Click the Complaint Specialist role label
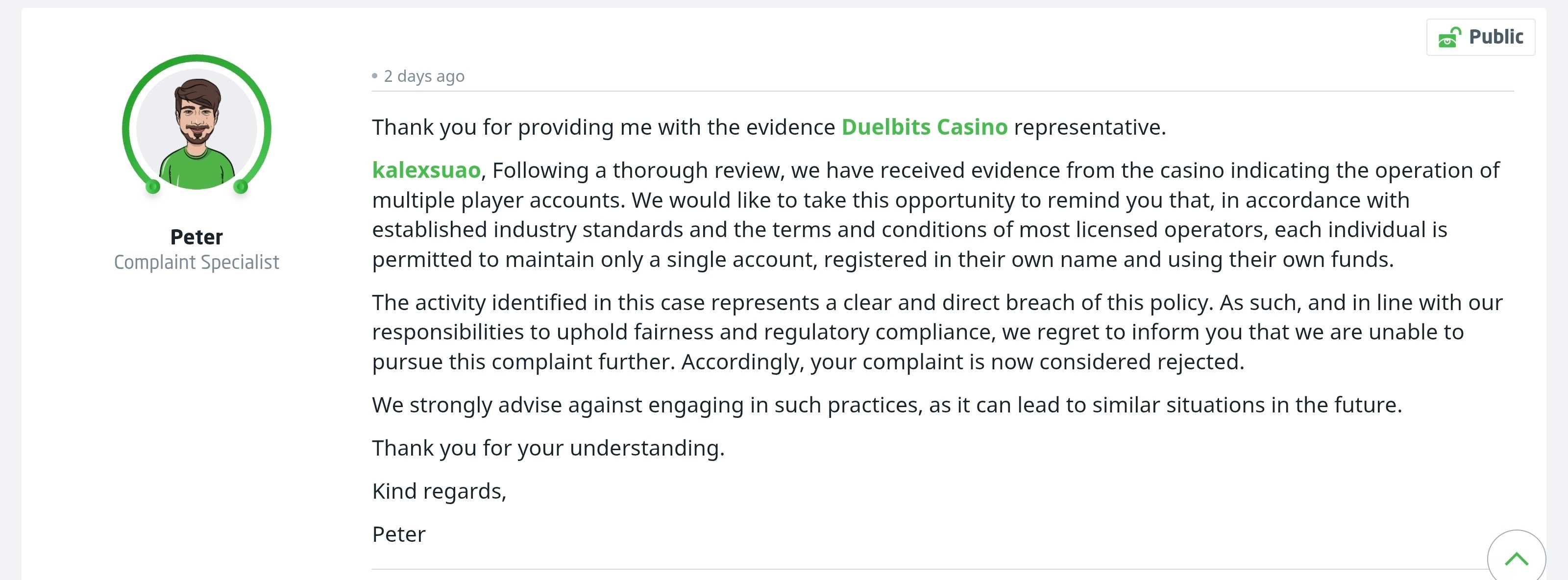Screen dimensions: 1568x580 coord(196,262)
